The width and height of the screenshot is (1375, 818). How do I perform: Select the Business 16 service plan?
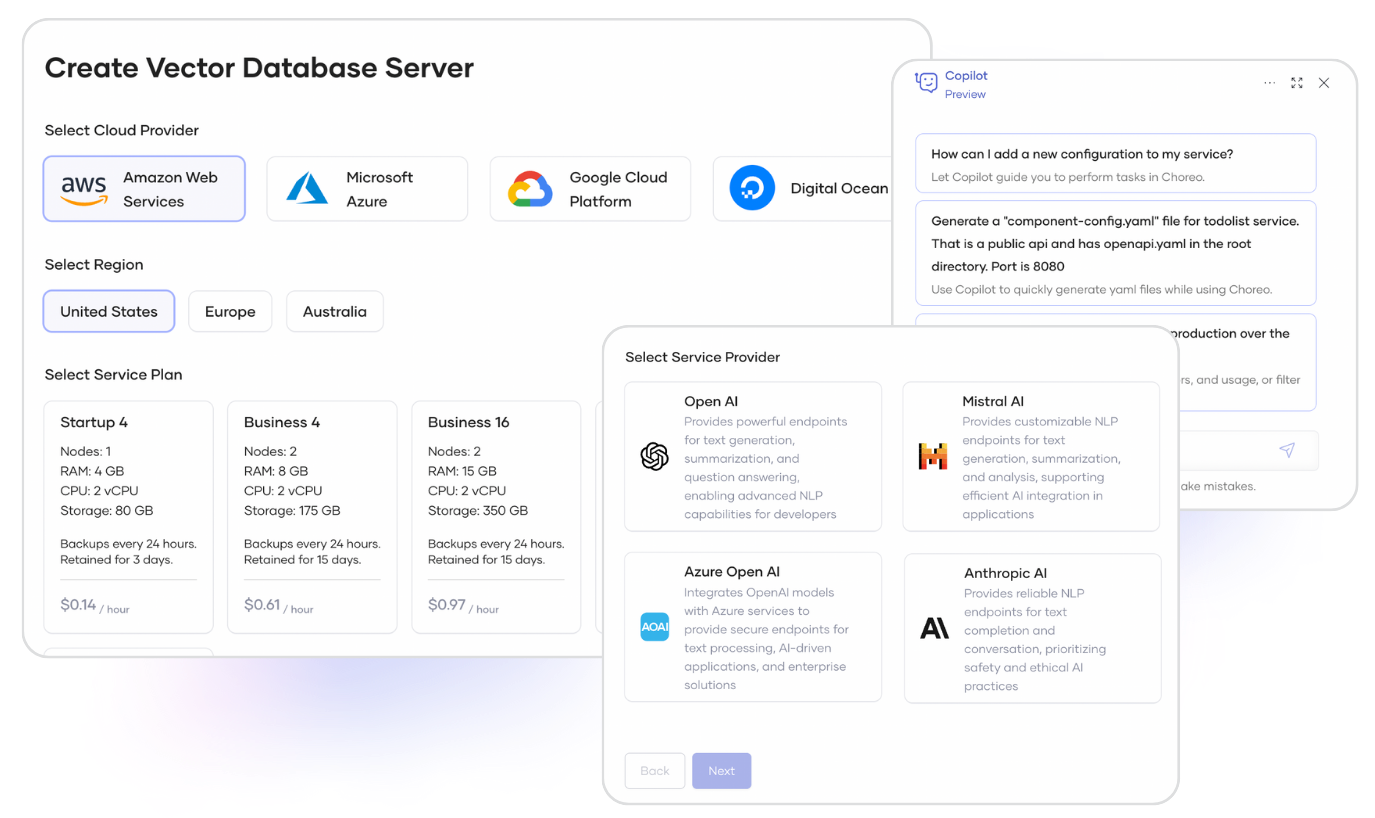pos(496,517)
